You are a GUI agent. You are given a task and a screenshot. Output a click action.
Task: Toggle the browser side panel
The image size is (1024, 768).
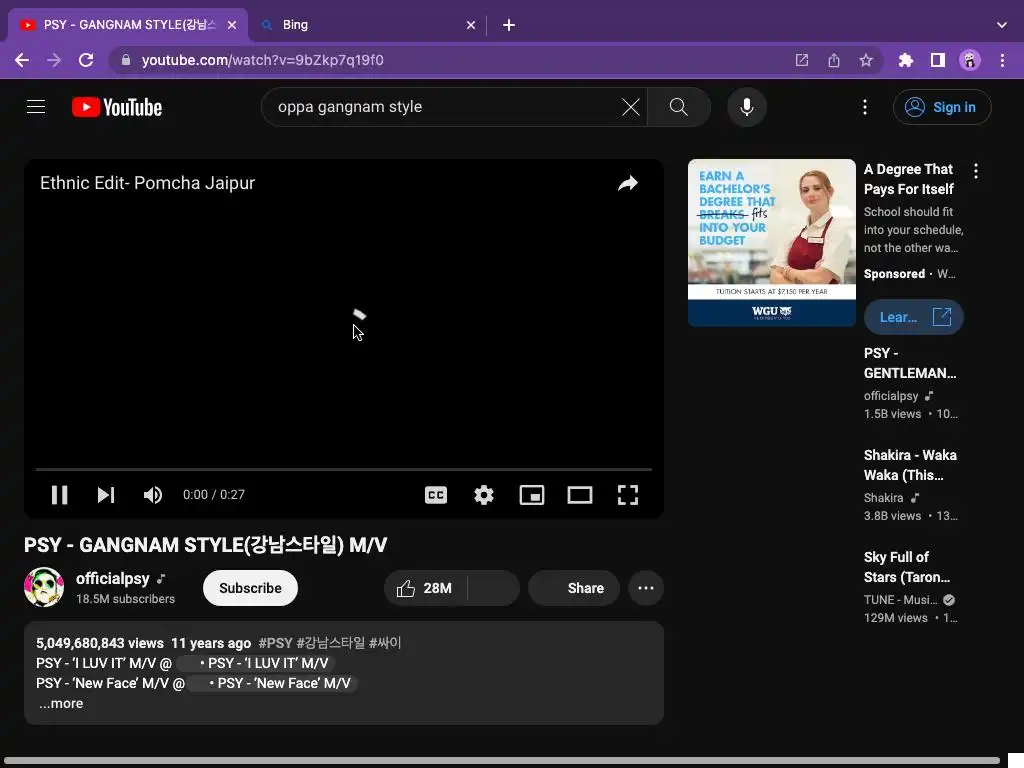coord(938,60)
